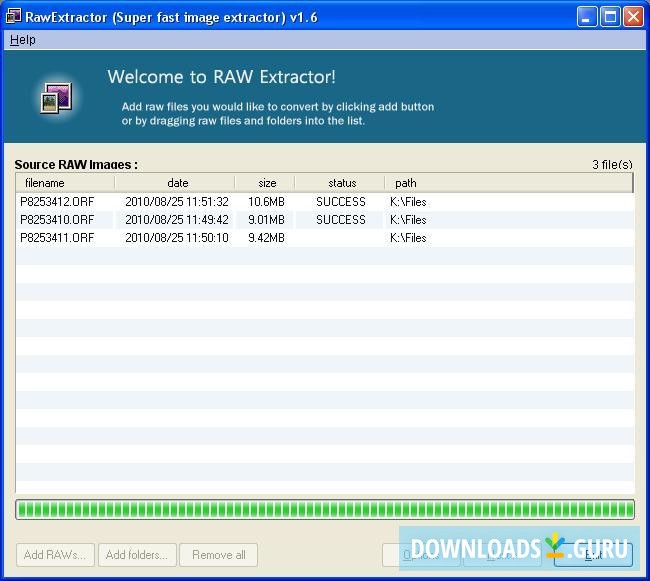Click the 10.6MB size cell
The width and height of the screenshot is (650, 581).
pyautogui.click(x=266, y=202)
